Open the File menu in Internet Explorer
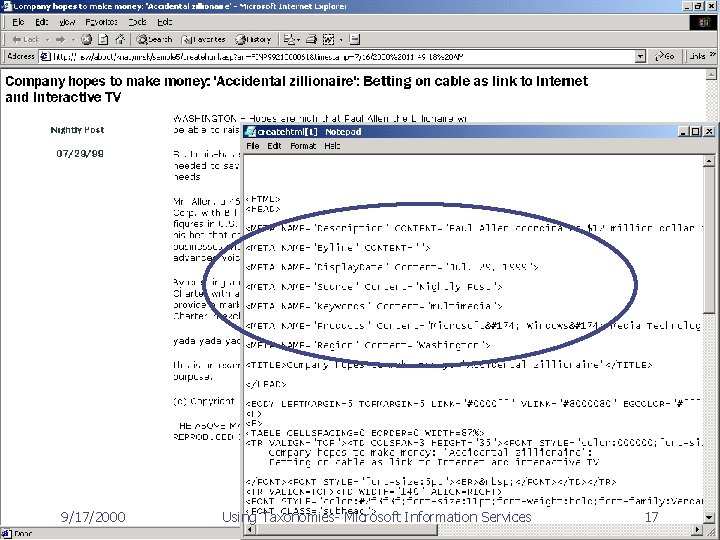 tap(18, 22)
